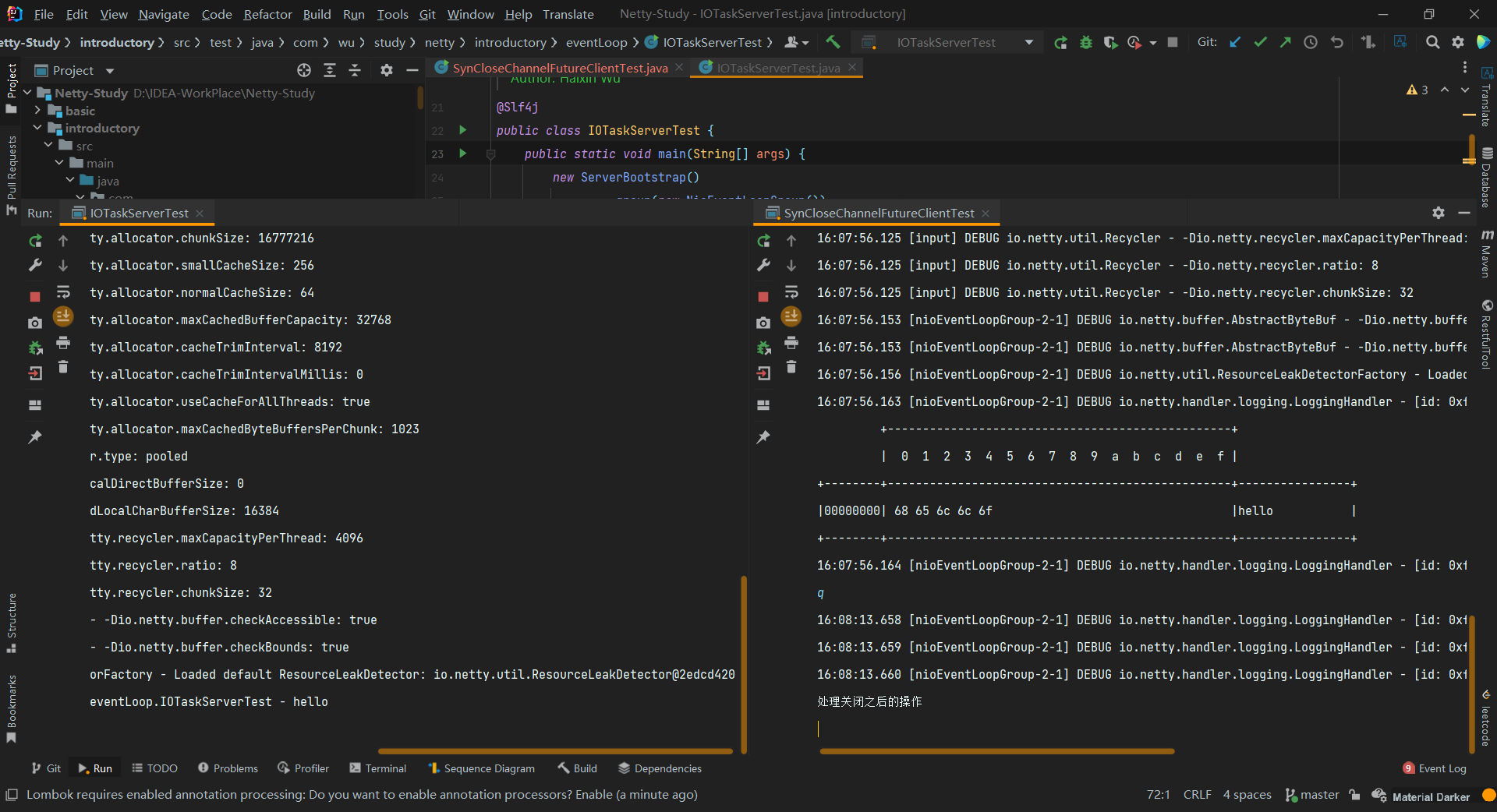Viewport: 1497px width, 812px height.
Task: Show Git history clock icon
Action: click(x=1311, y=42)
